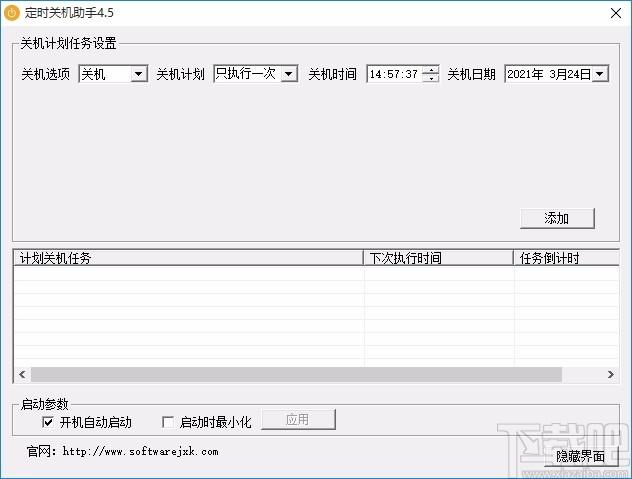Screen dimensions: 632x479
Task: Increase shutdown time with up spinner arrow
Action: pyautogui.click(x=431, y=70)
